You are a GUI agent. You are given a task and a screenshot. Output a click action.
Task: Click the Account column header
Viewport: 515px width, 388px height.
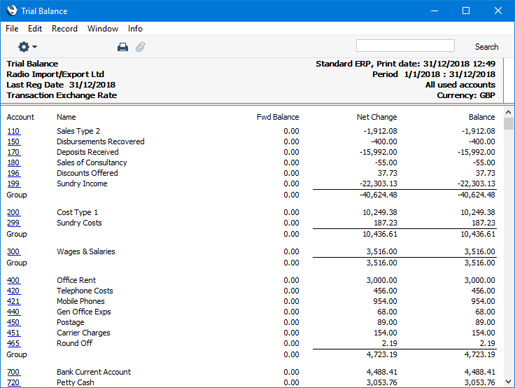pyautogui.click(x=20, y=117)
